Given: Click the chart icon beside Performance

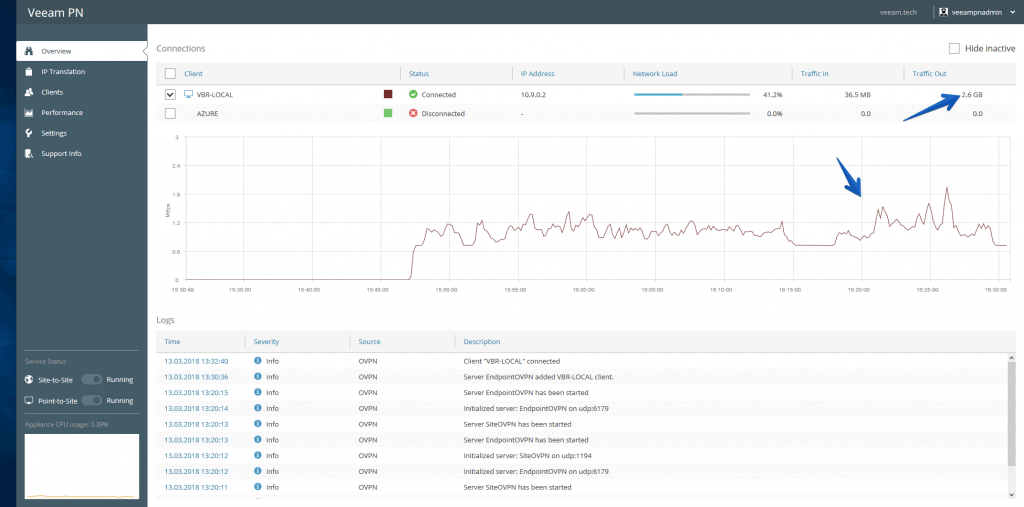Looking at the screenshot, I should coord(29,112).
